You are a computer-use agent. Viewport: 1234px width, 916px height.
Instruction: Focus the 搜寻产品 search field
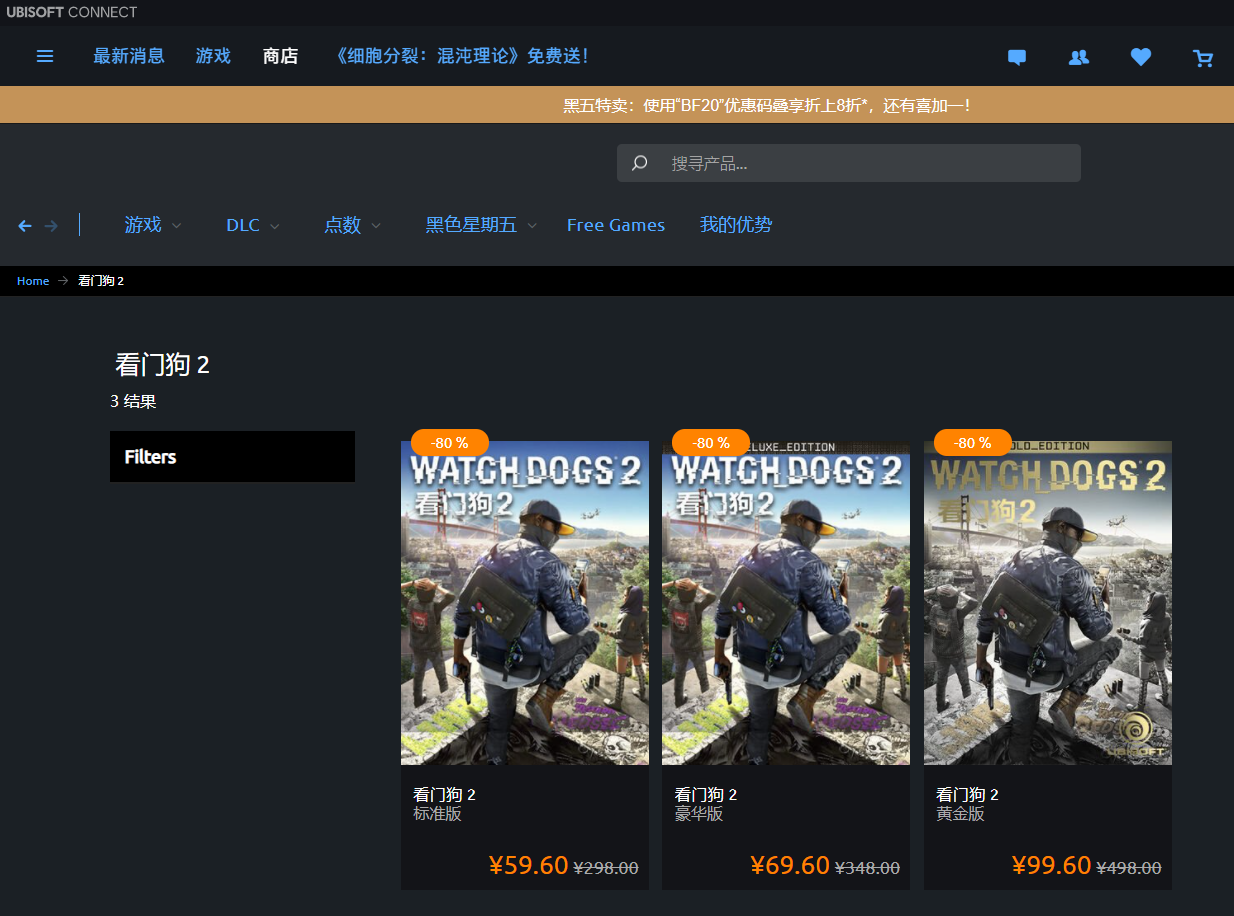(849, 163)
